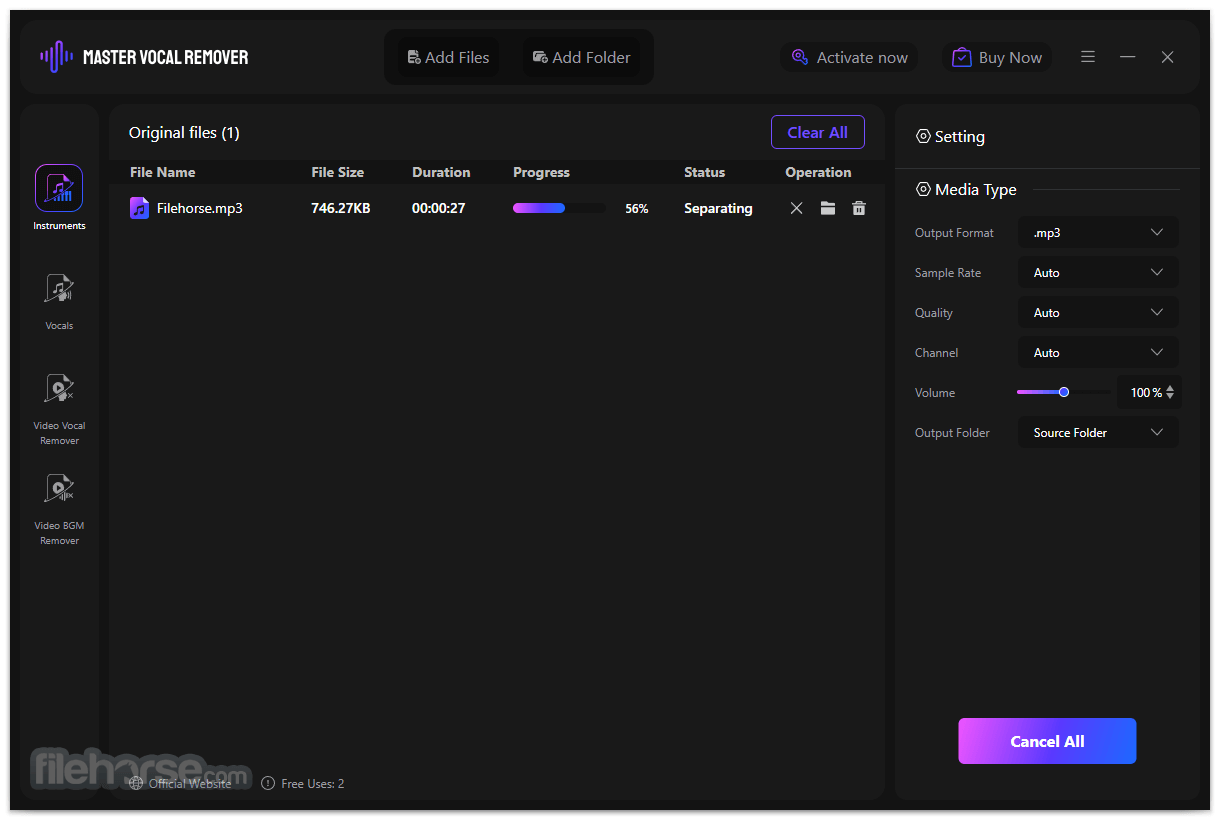Click the 100% volume value field
Image resolution: width=1220 pixels, height=820 pixels.
pyautogui.click(x=1146, y=392)
